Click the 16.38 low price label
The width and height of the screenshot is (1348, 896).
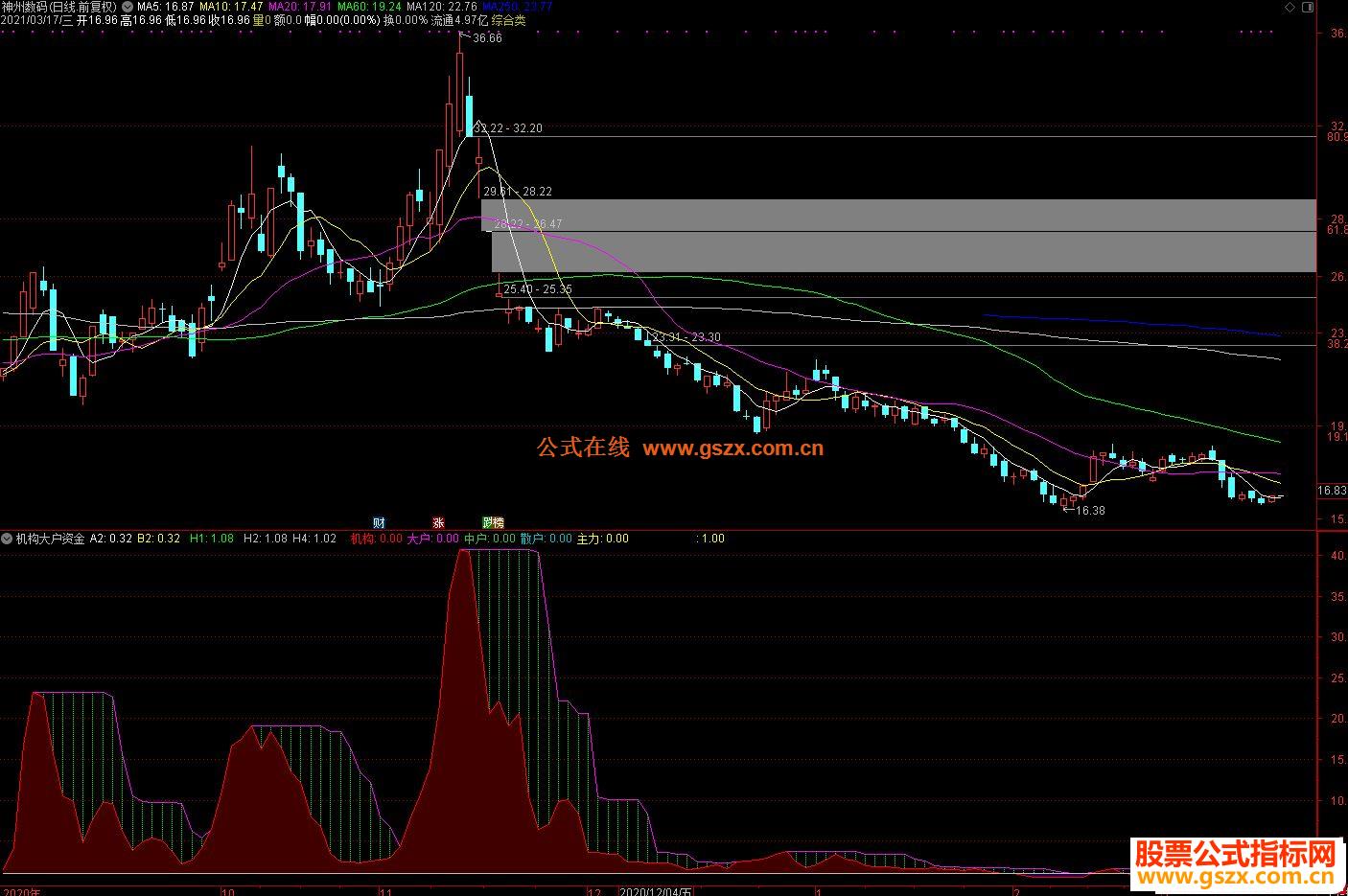tap(1090, 511)
